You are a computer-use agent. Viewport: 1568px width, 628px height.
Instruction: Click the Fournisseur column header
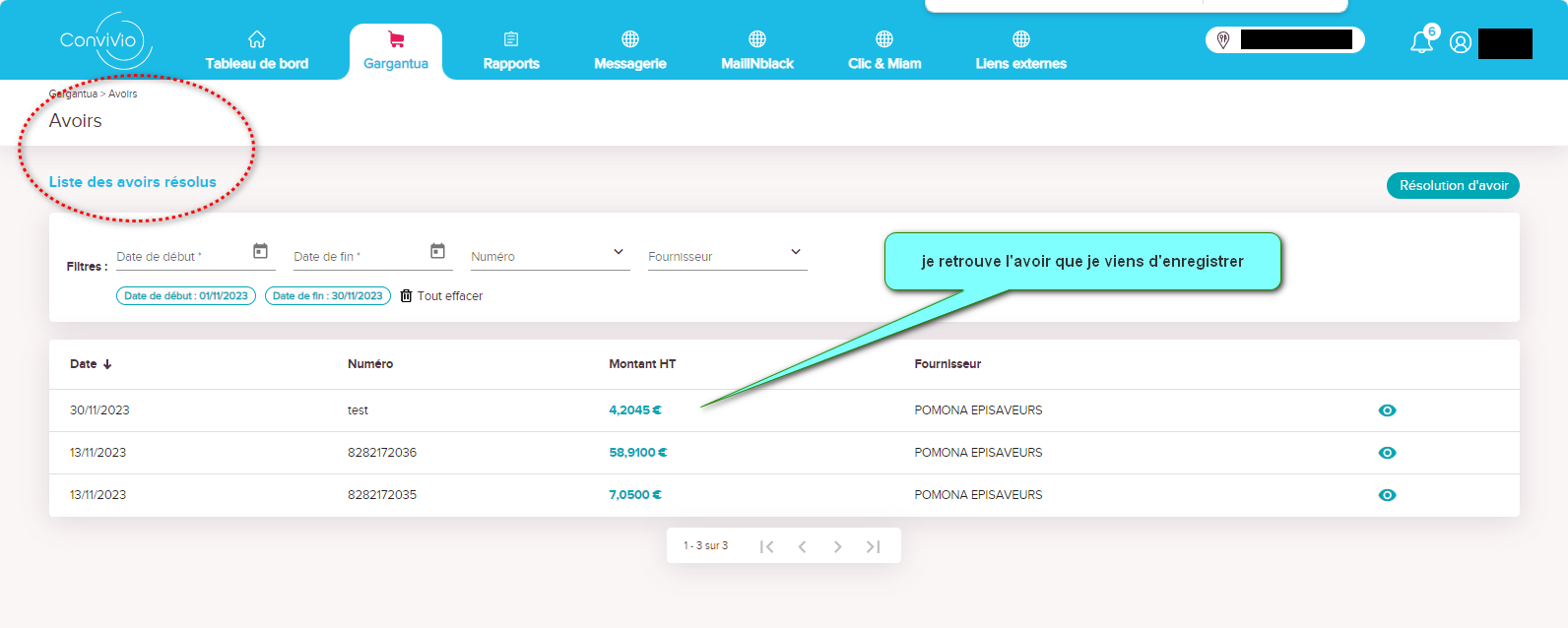[x=947, y=364]
